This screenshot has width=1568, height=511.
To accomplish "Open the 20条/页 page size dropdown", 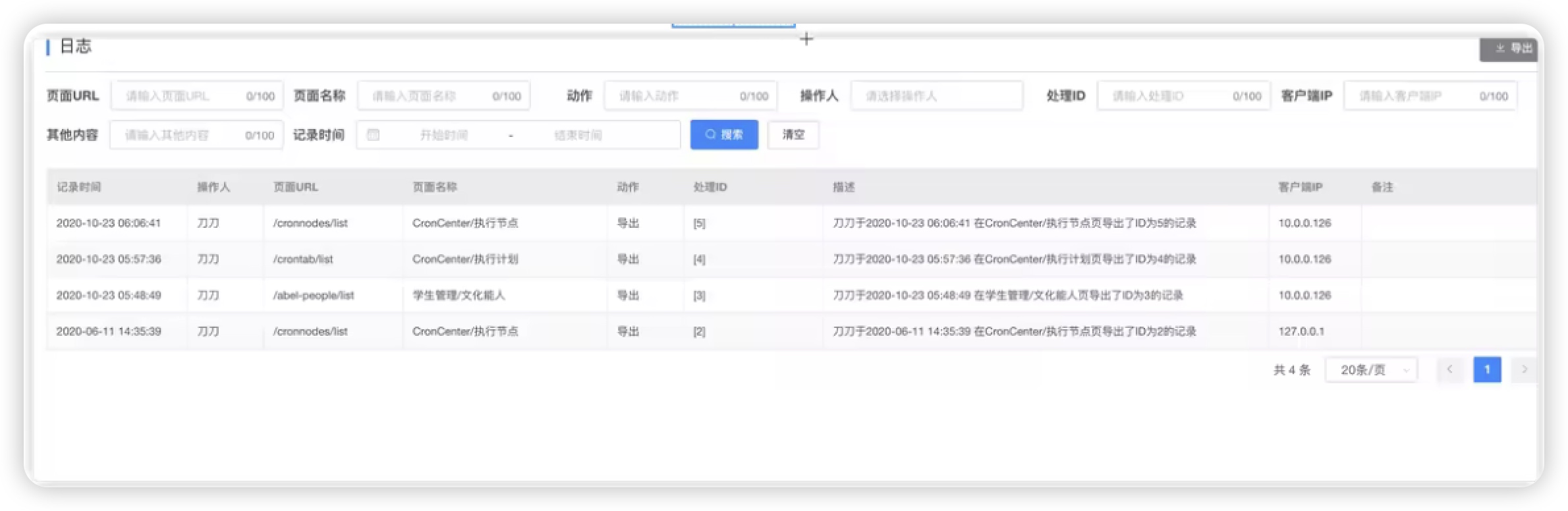I will tap(1371, 370).
